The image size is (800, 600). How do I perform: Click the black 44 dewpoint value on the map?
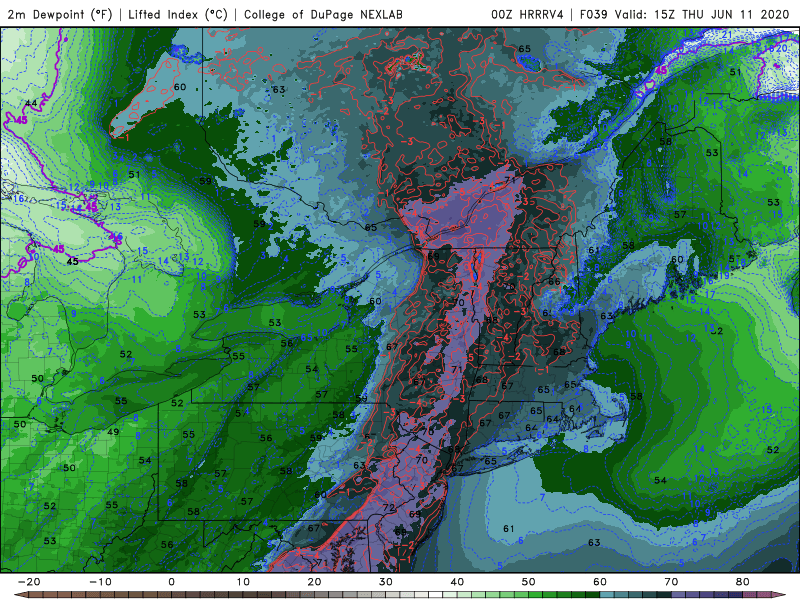31,104
